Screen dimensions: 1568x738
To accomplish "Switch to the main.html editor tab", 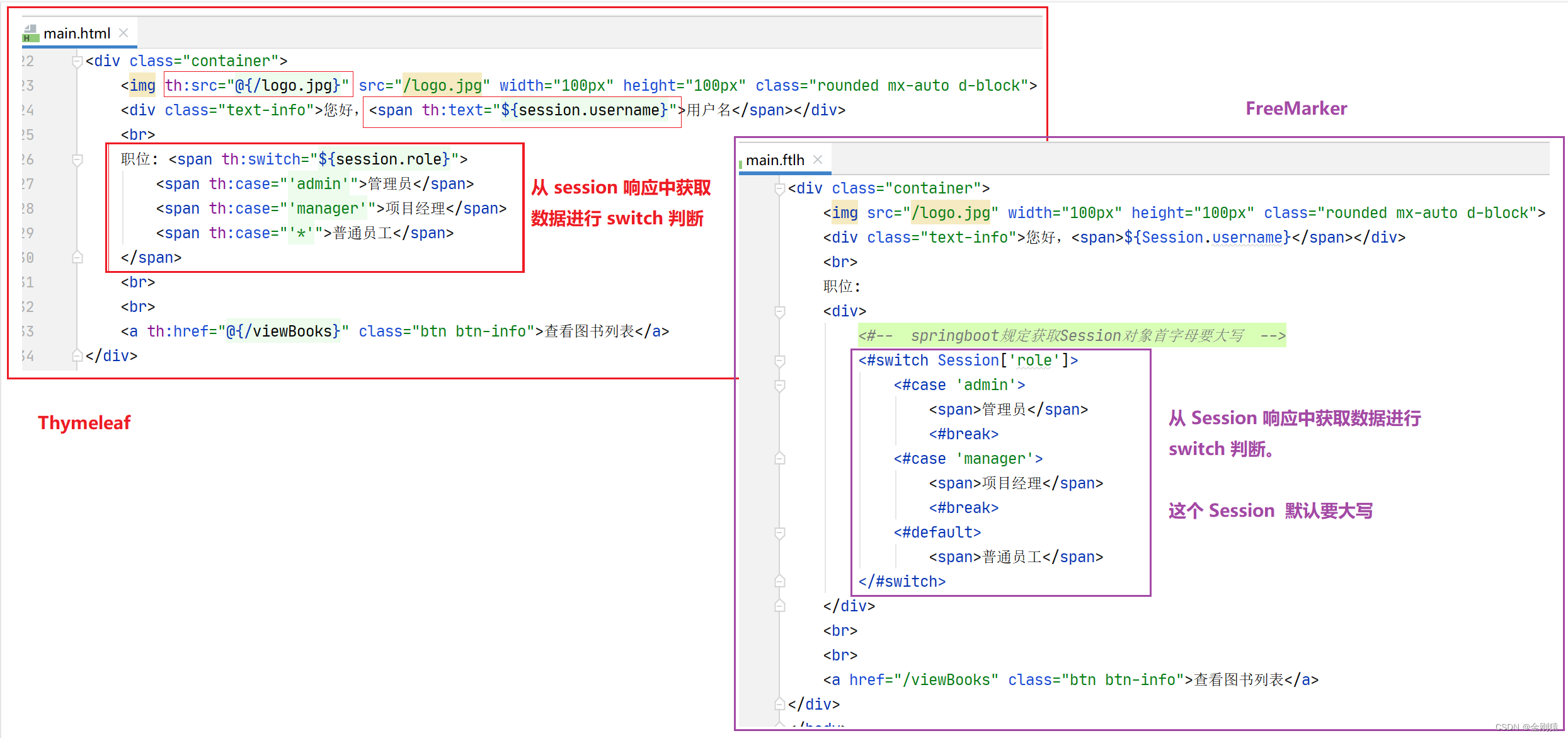I will coord(77,33).
